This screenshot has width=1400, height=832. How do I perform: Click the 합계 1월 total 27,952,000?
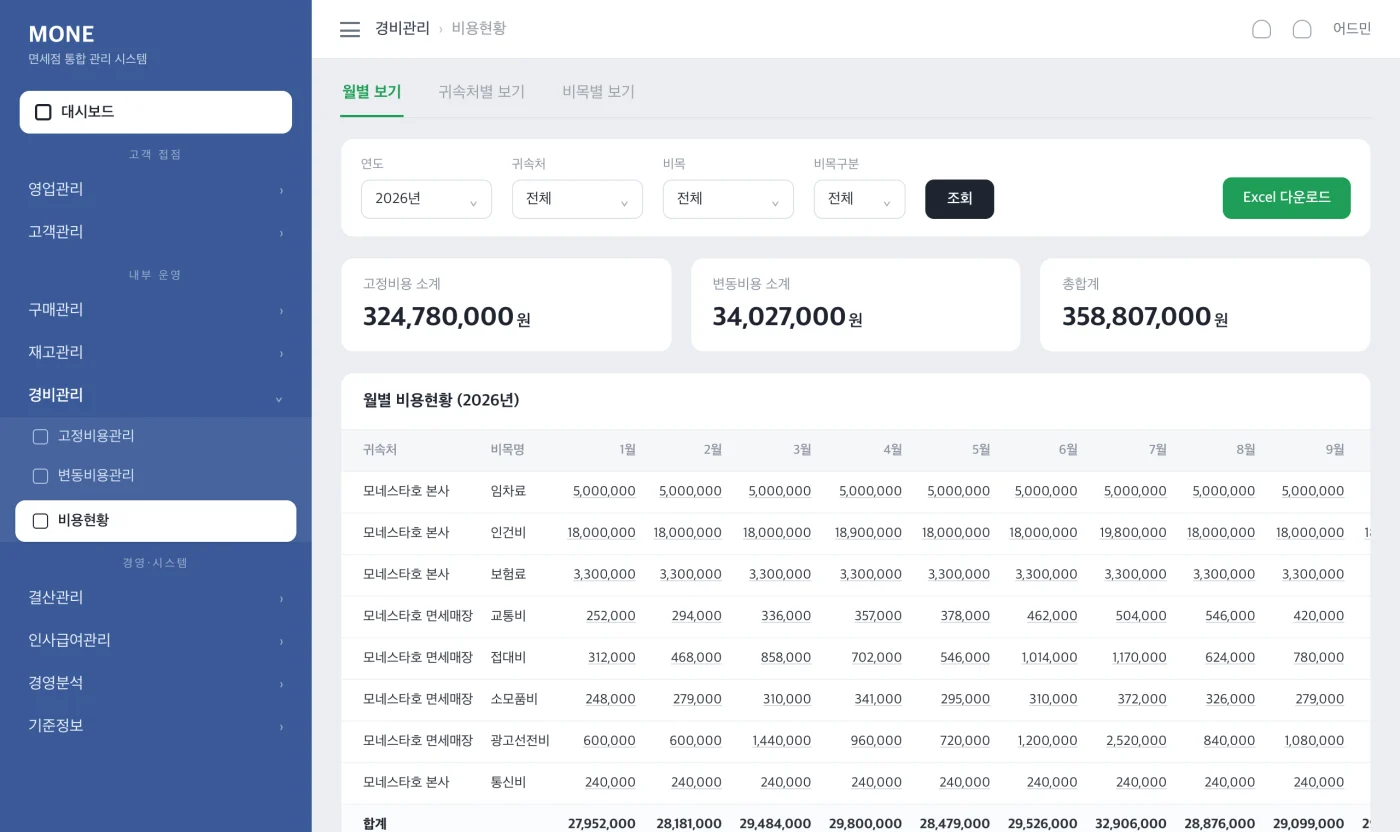coord(601,824)
